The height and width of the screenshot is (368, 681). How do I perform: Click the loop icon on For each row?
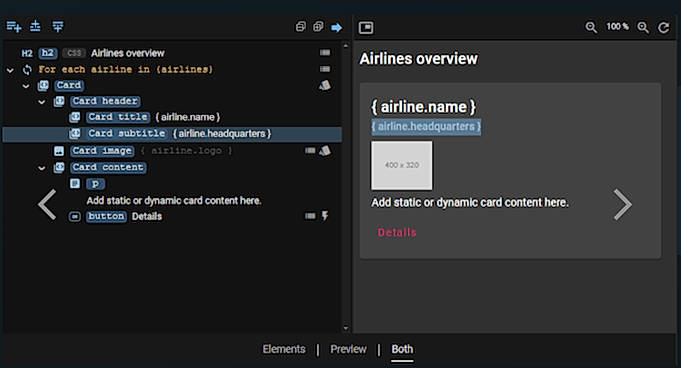(x=27, y=70)
